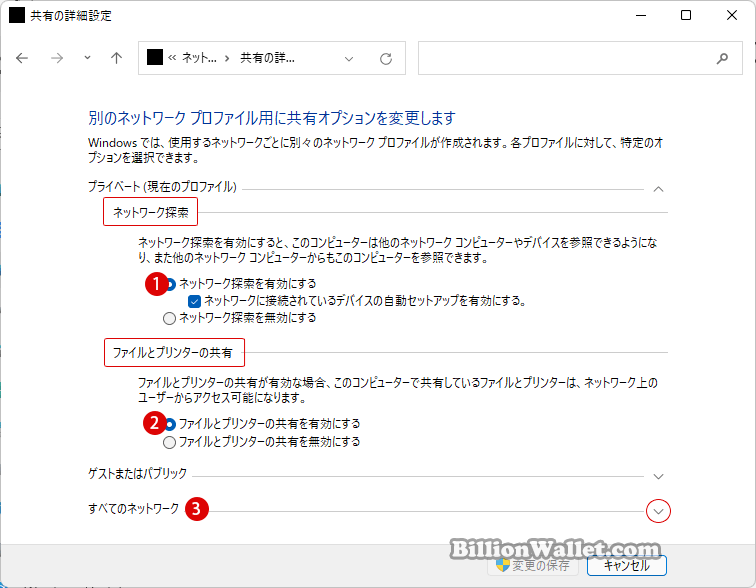
Task: Maximize the 共有の詳細設定 window
Action: 686,15
